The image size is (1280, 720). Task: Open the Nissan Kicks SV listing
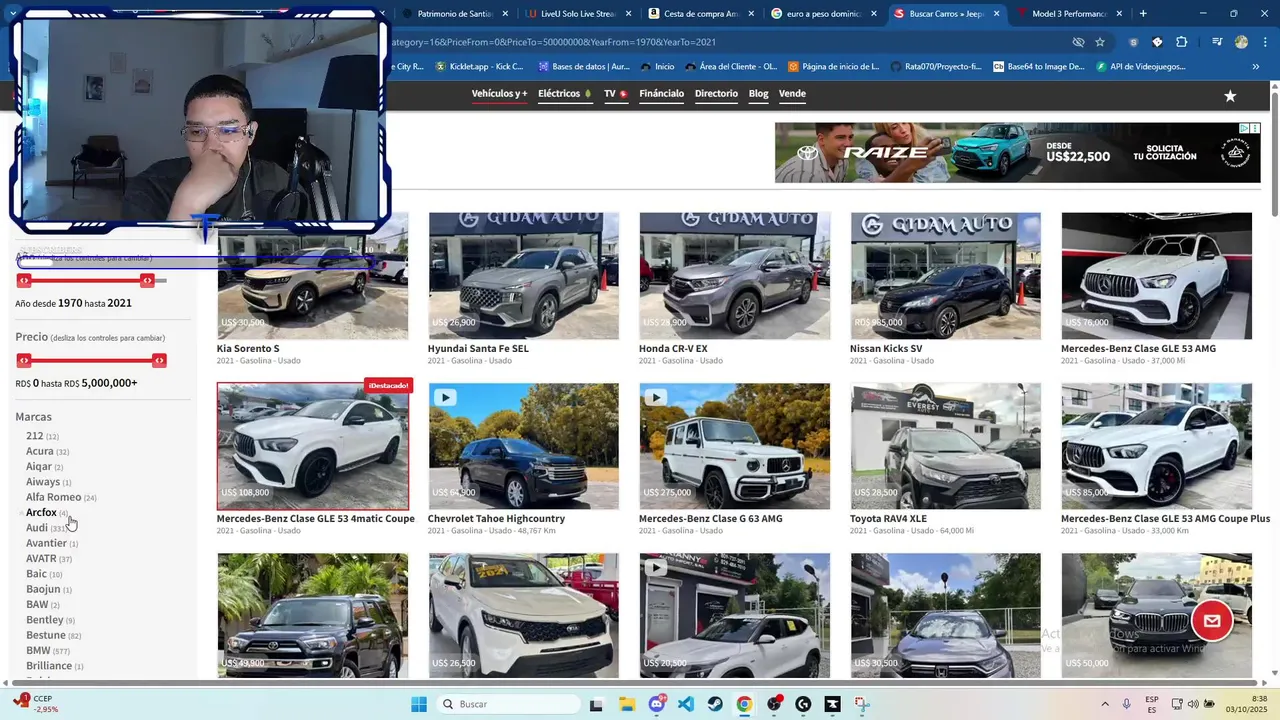[x=945, y=275]
